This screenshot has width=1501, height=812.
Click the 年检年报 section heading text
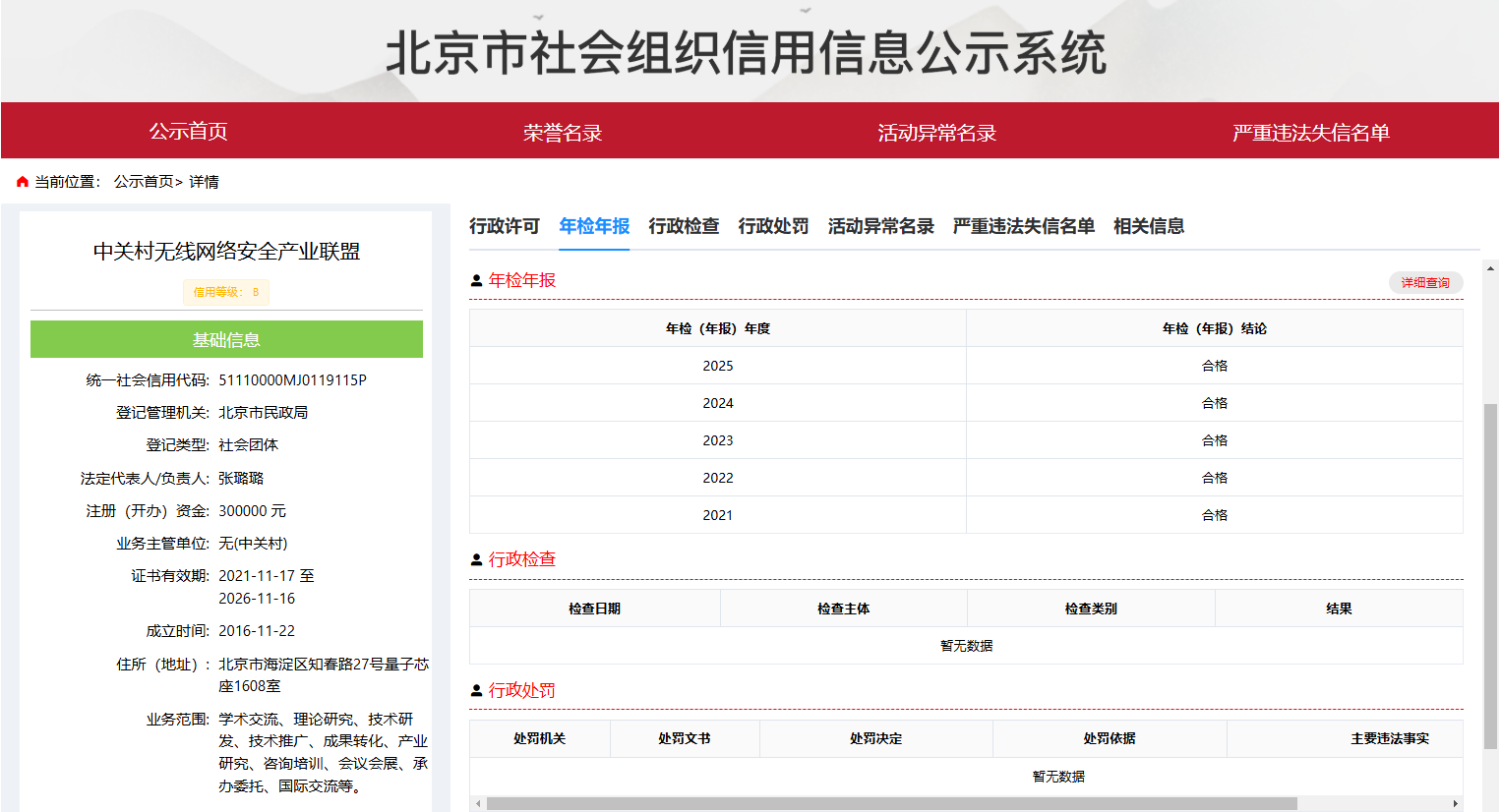coord(522,281)
